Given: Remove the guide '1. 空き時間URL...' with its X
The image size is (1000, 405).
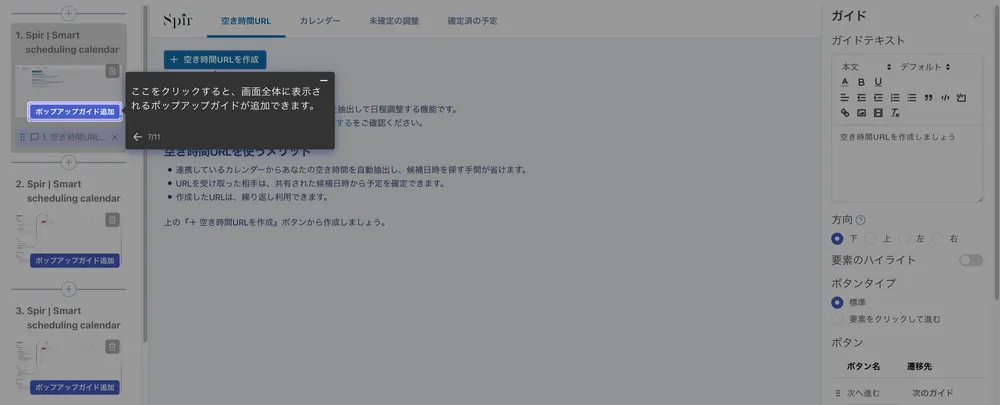Looking at the screenshot, I should [x=115, y=137].
